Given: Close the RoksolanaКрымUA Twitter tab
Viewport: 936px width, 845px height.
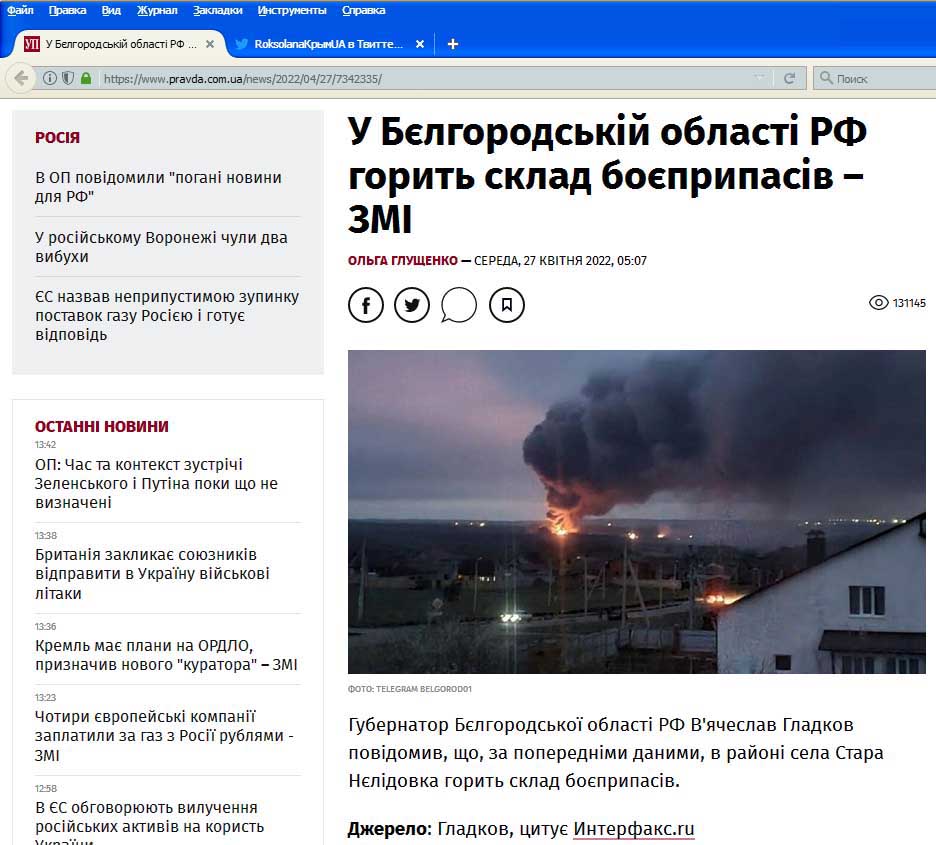Looking at the screenshot, I should pyautogui.click(x=420, y=44).
